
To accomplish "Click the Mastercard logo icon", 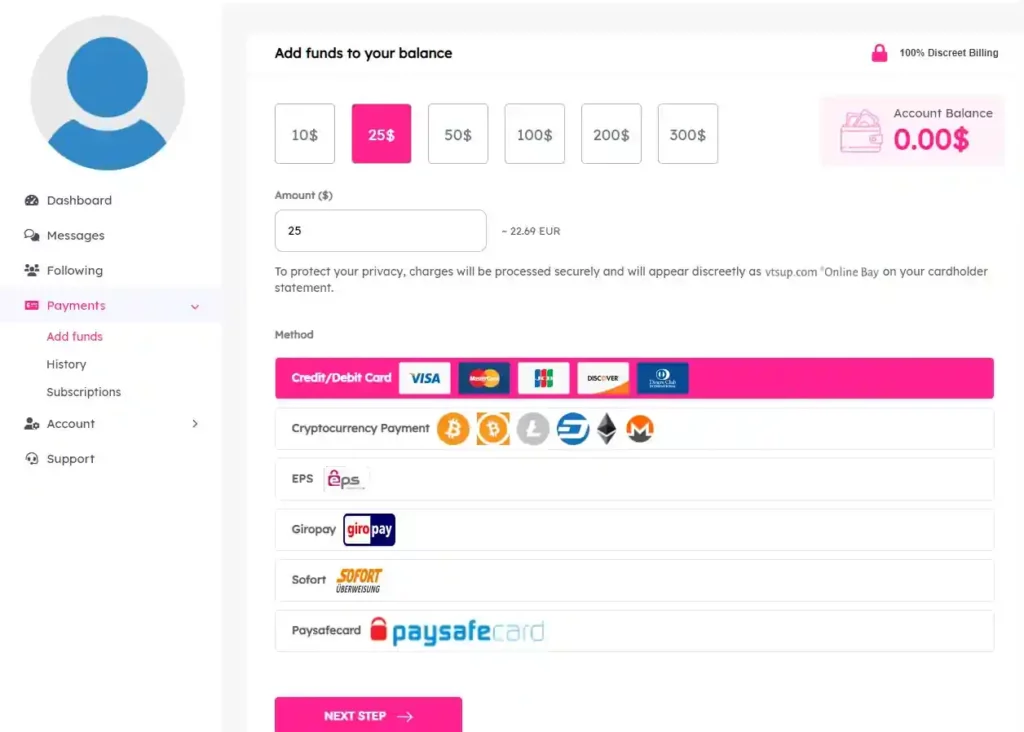I will 484,378.
